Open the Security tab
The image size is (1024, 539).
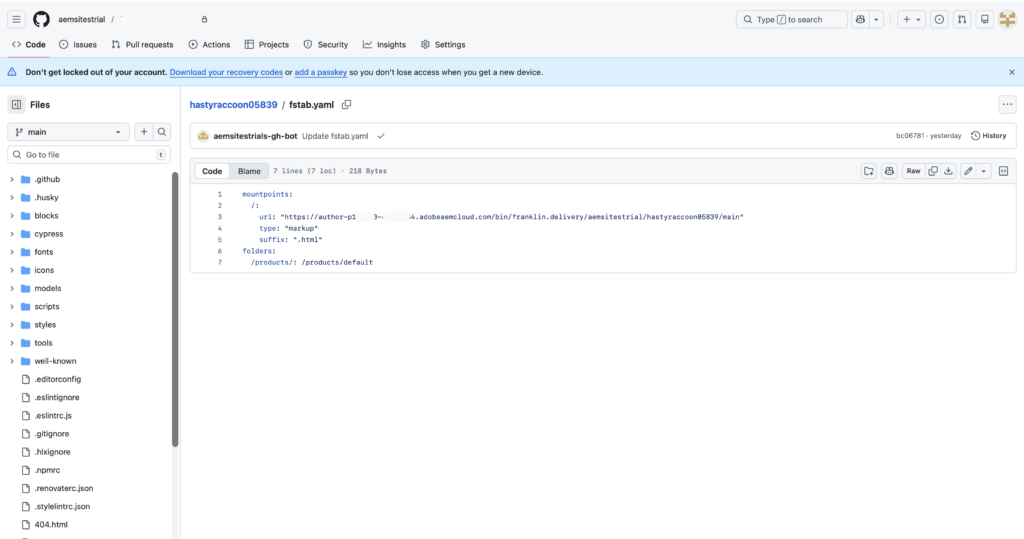pos(326,44)
